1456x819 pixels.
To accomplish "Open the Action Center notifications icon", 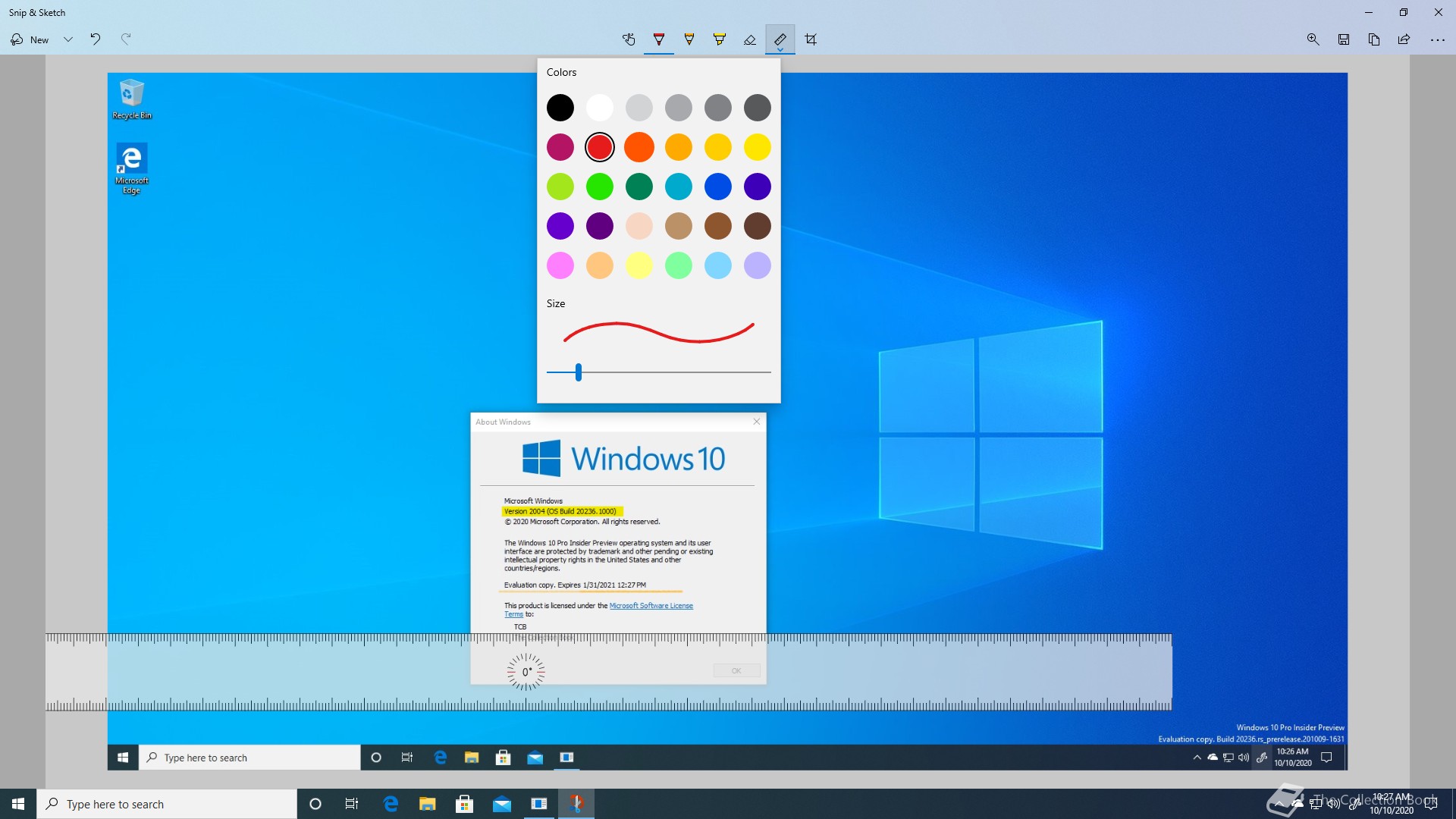I will 1431,804.
